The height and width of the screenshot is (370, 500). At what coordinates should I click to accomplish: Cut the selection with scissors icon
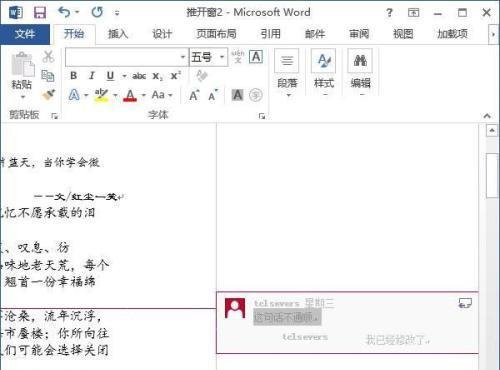click(x=48, y=57)
